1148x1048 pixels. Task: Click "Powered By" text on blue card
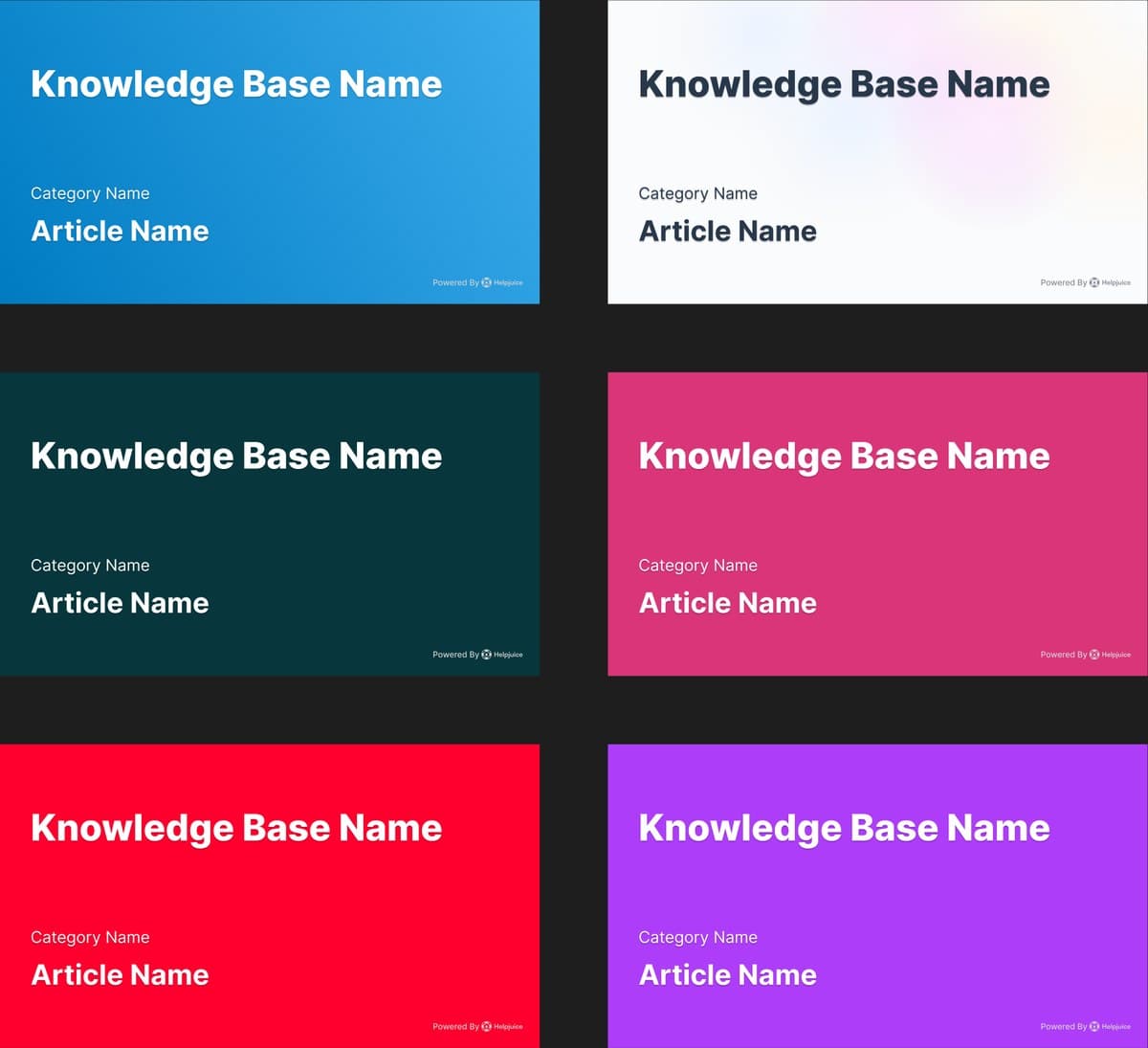[x=455, y=282]
